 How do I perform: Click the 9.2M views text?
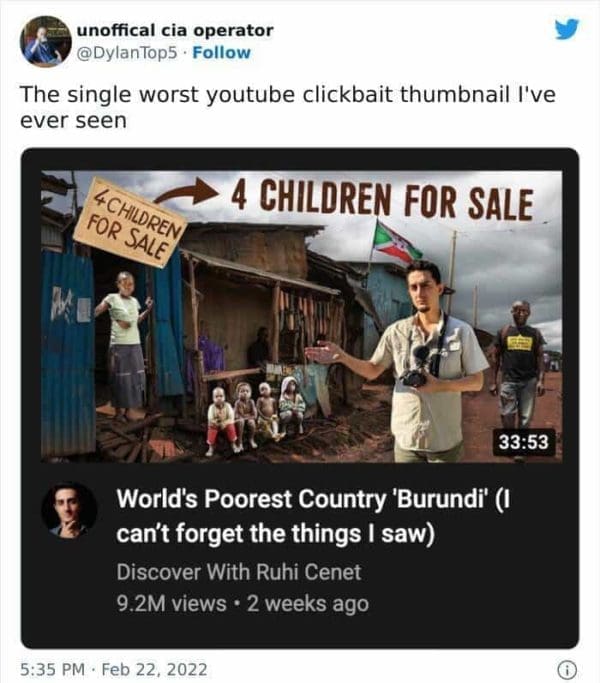pyautogui.click(x=171, y=604)
